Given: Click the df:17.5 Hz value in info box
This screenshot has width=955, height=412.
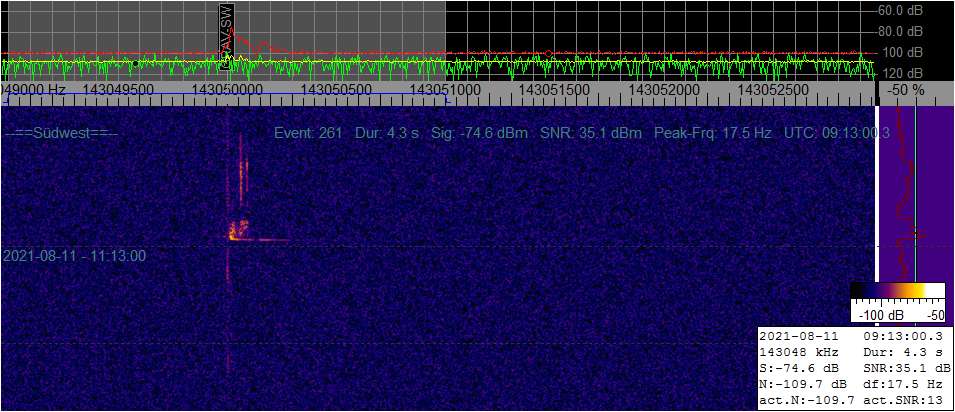Looking at the screenshot, I should 903,384.
